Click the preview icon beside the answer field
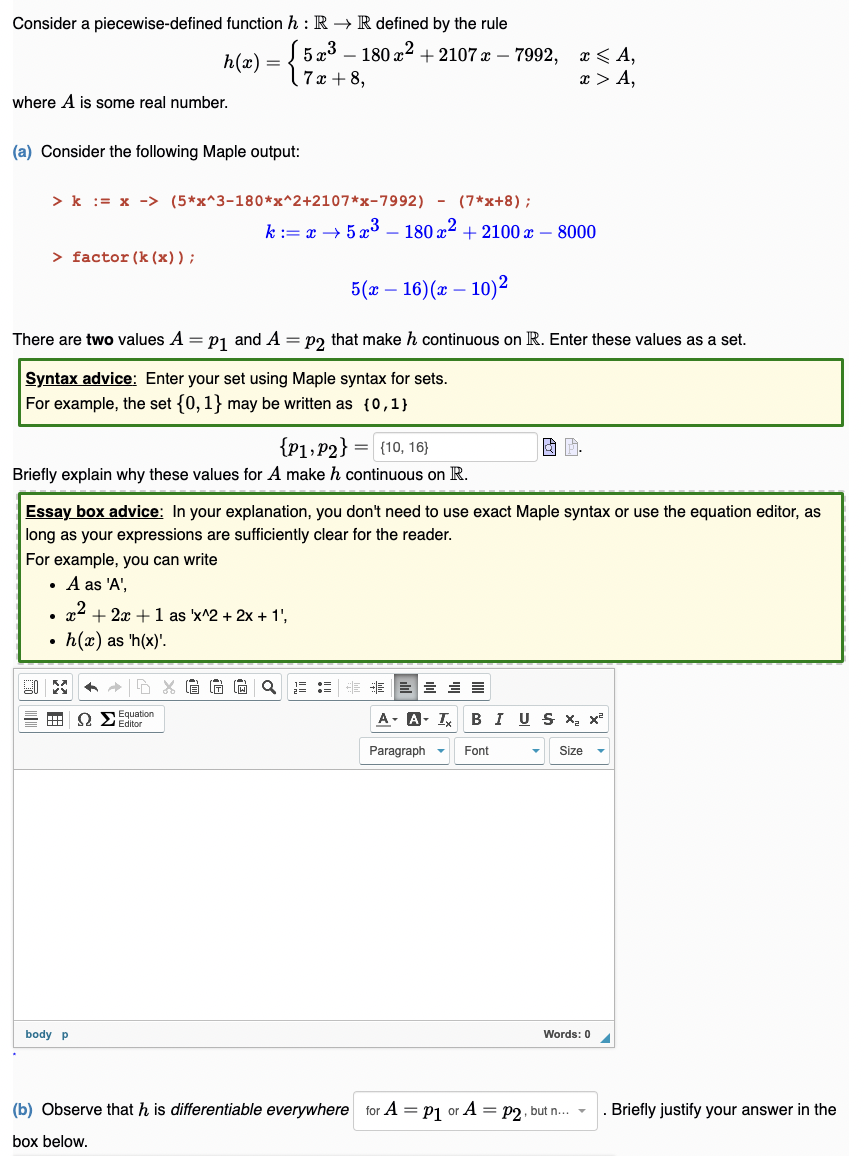This screenshot has height=1156, width=864. [549, 447]
